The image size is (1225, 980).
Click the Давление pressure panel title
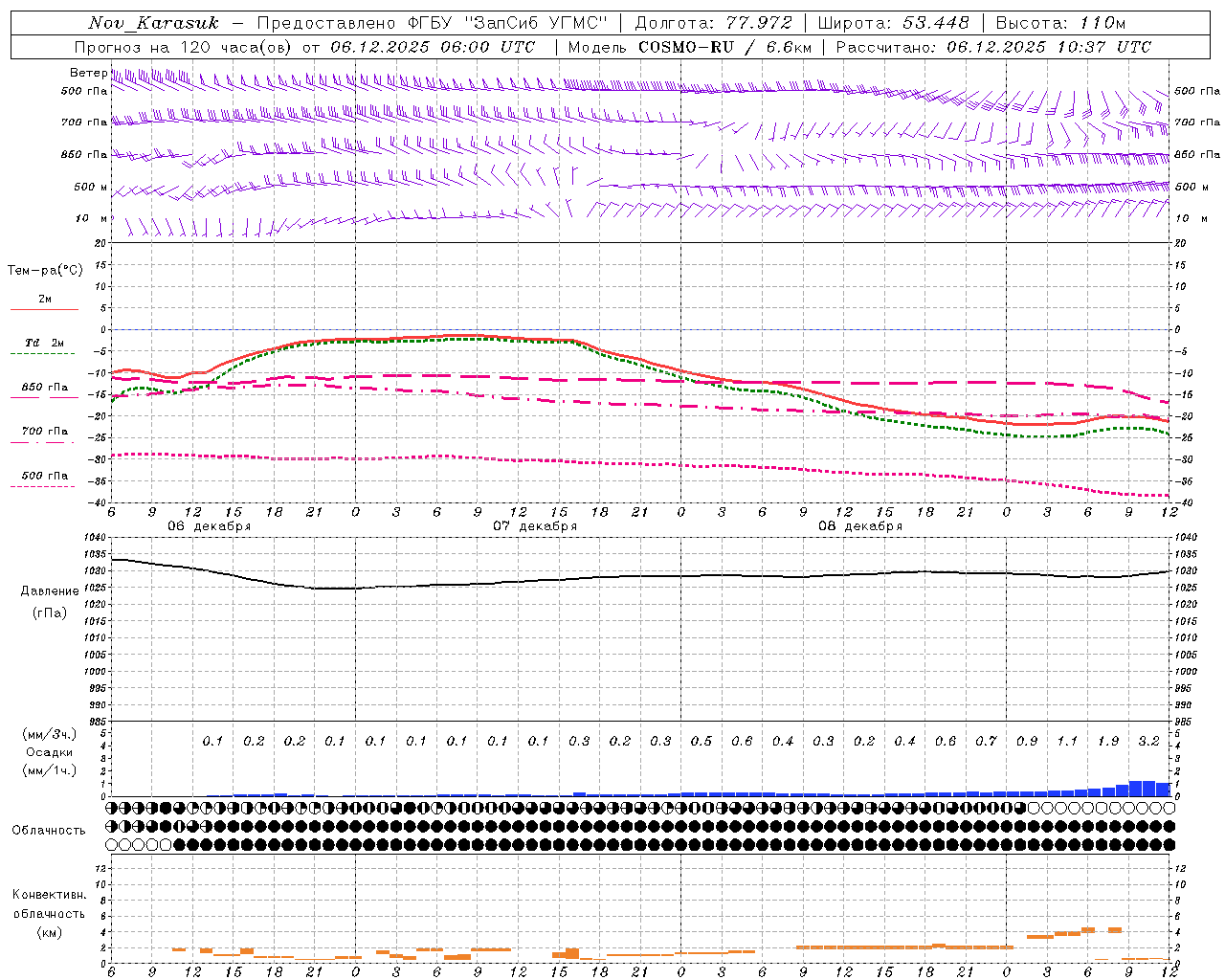click(x=50, y=591)
